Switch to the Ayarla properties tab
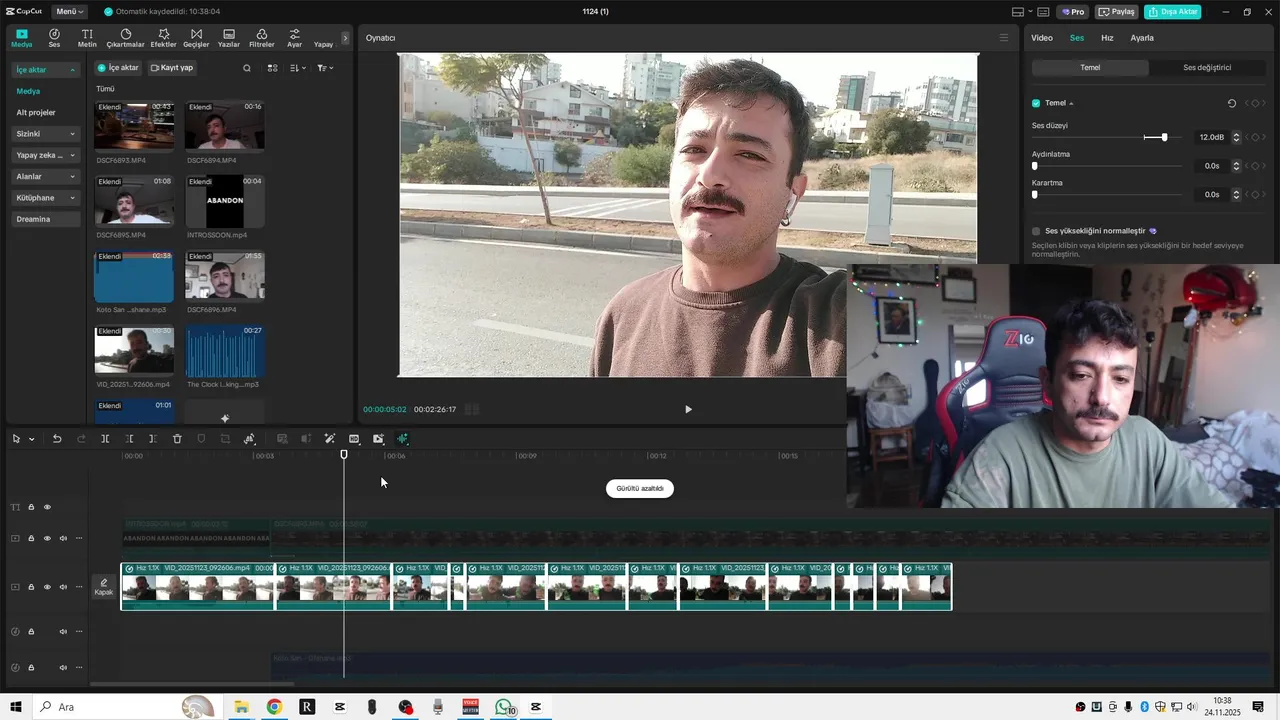 1142,38
